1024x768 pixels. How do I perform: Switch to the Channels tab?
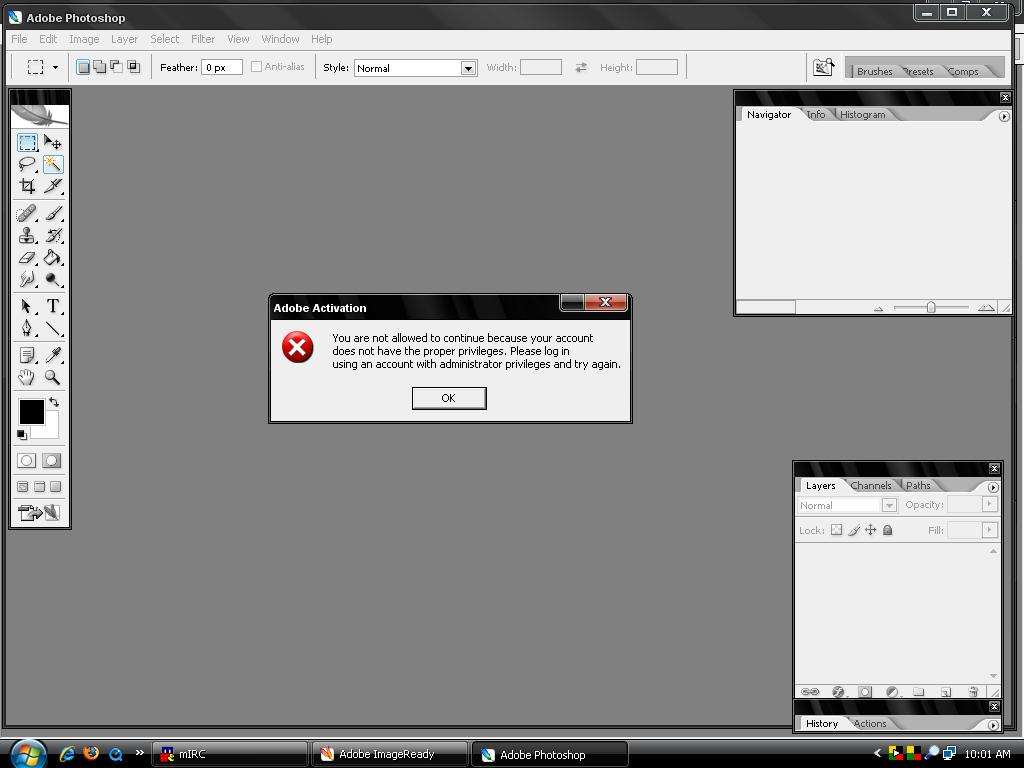(871, 485)
